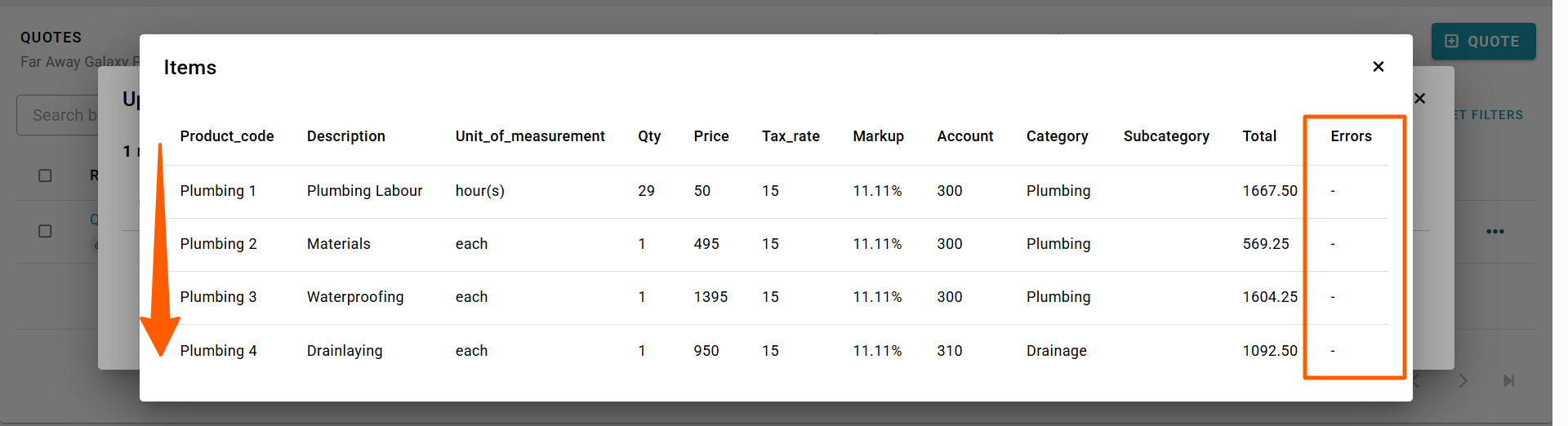Click the Subcategory column header

(x=1166, y=136)
